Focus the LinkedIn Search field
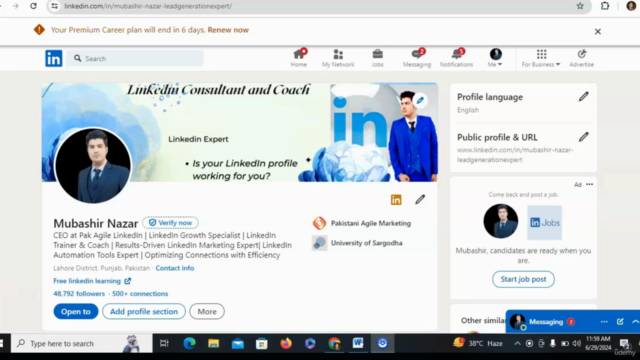Screen dimensions: 640x360 [x=136, y=58]
